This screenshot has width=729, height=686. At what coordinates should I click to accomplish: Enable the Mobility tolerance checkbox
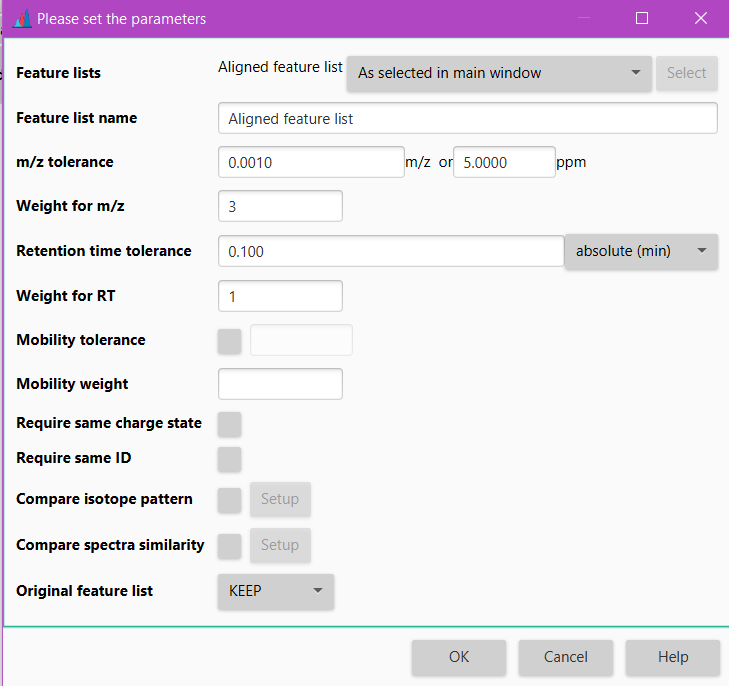pos(230,342)
